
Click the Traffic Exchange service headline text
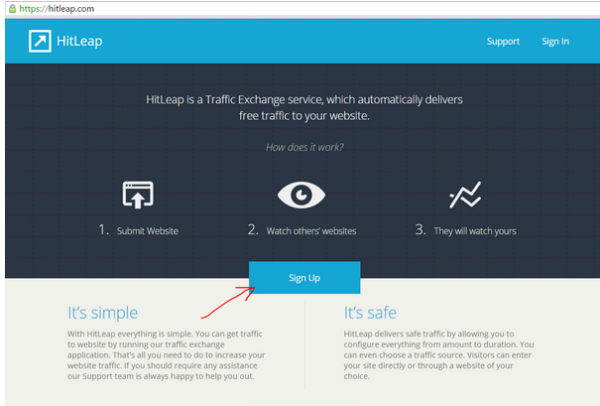(304, 108)
